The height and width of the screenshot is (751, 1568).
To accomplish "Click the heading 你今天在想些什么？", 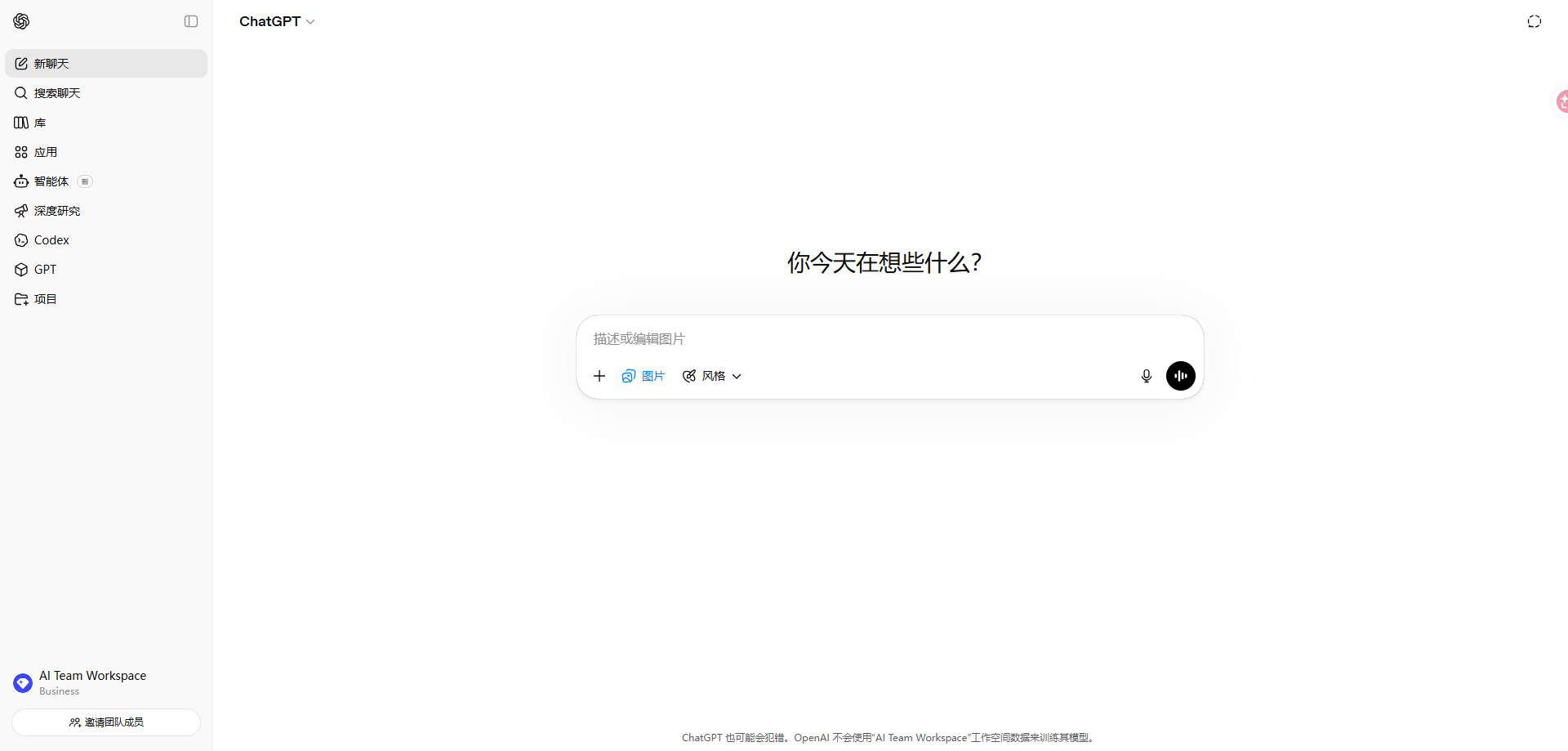I will [884, 262].
